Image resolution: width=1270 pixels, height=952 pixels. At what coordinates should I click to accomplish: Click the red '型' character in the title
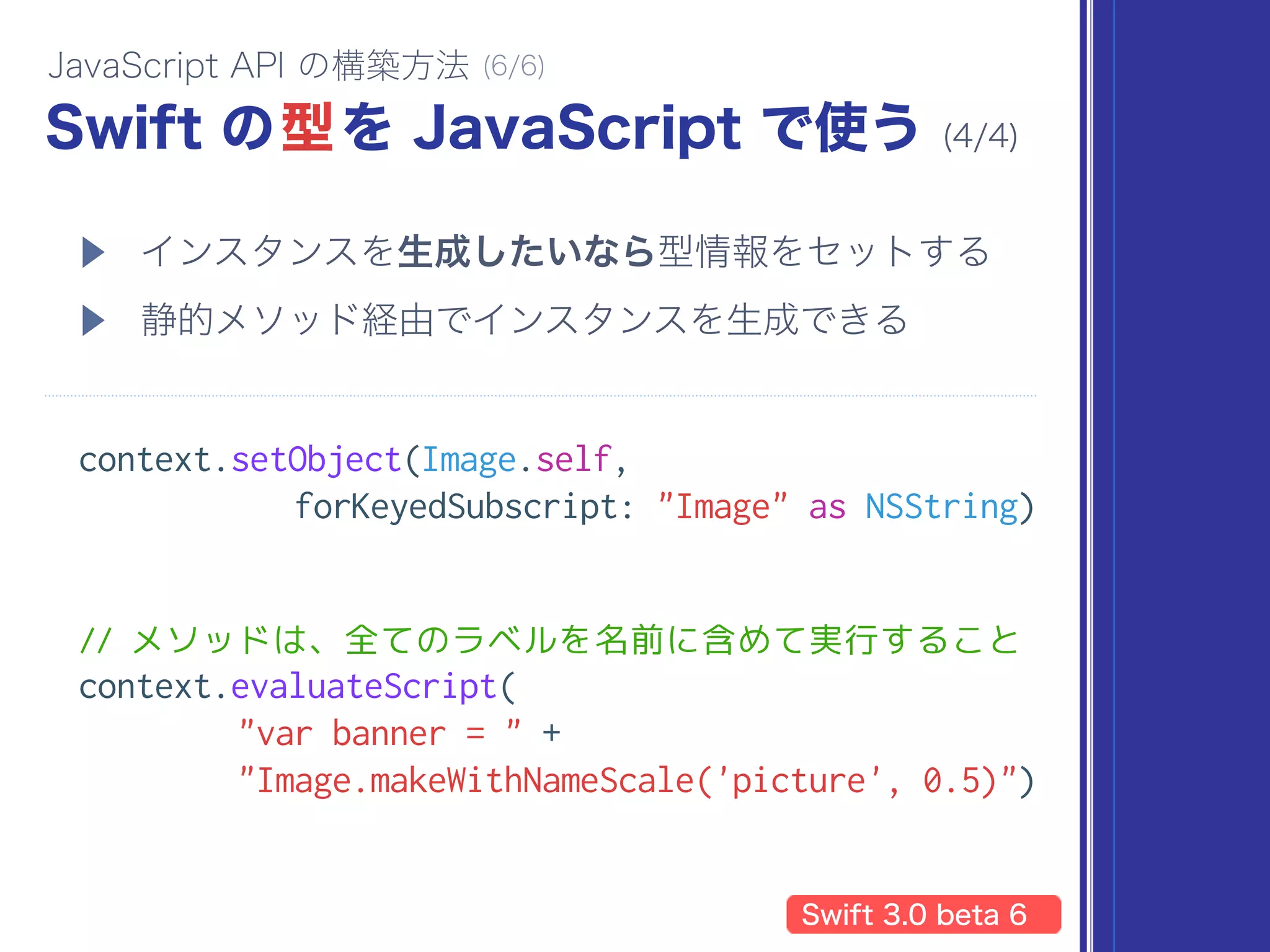pyautogui.click(x=308, y=126)
